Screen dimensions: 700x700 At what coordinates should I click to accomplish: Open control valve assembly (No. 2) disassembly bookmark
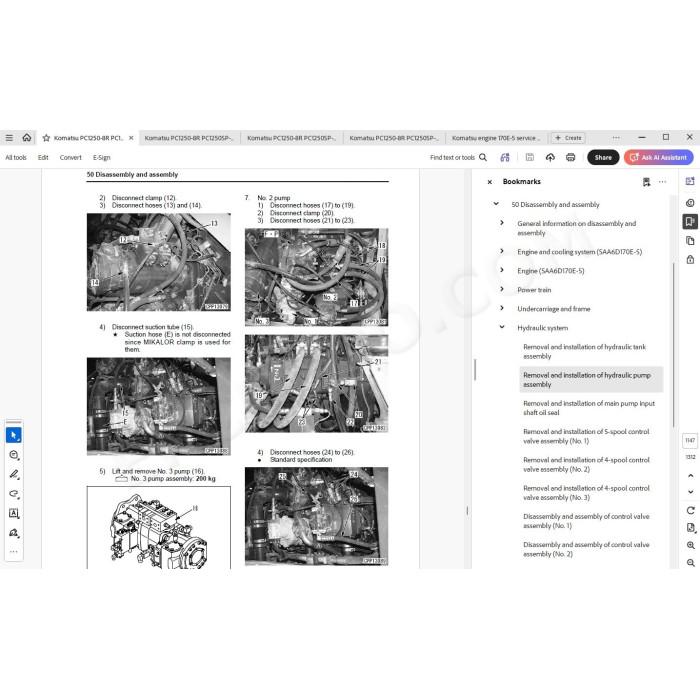[586, 549]
